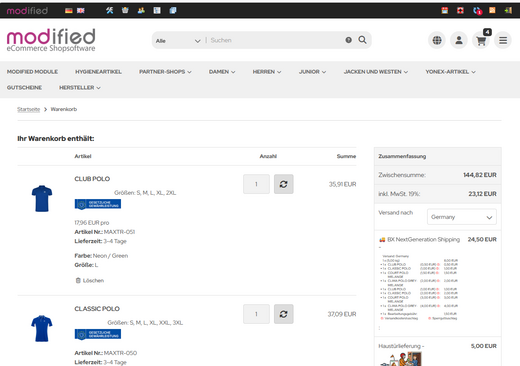Click the Haustürlieferung 5,00 EUR price
Screen dimensions: 520x366
click(484, 346)
